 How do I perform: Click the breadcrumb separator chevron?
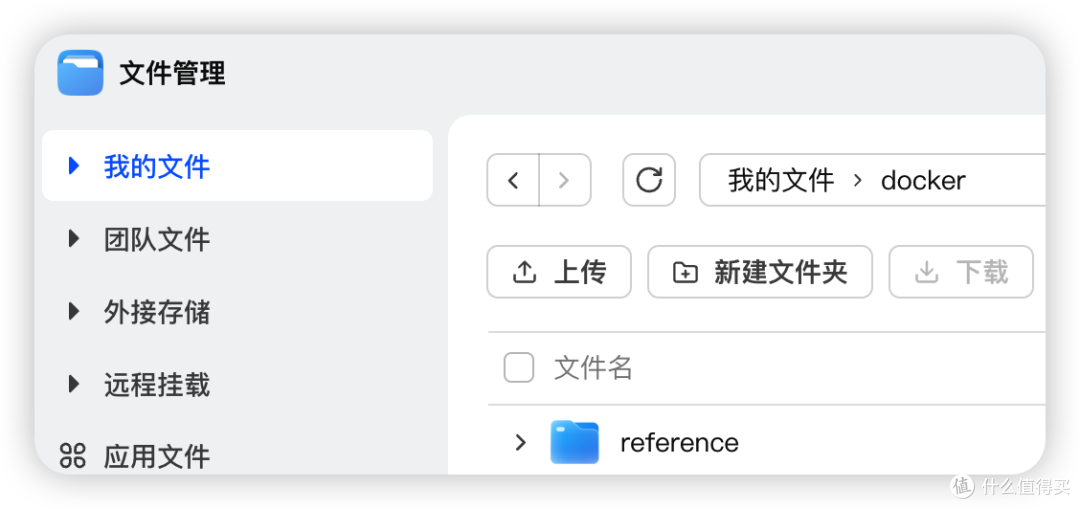point(858,180)
